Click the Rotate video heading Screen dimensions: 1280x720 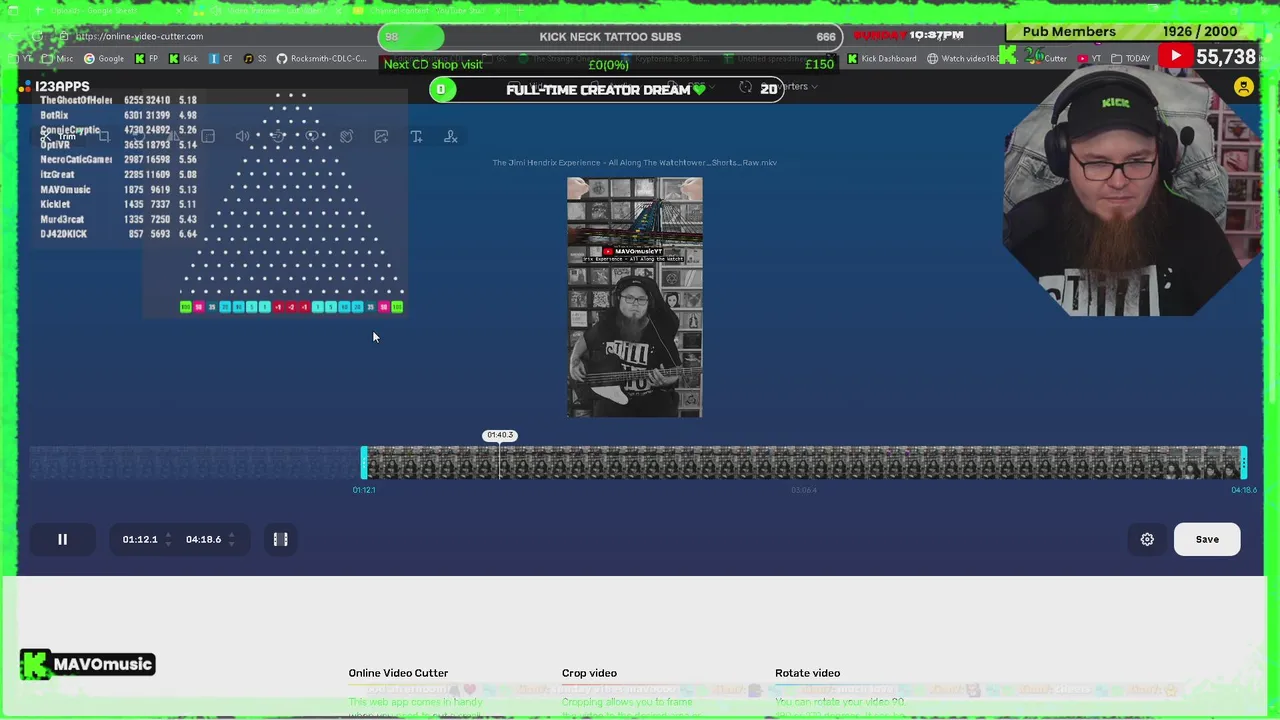[807, 673]
